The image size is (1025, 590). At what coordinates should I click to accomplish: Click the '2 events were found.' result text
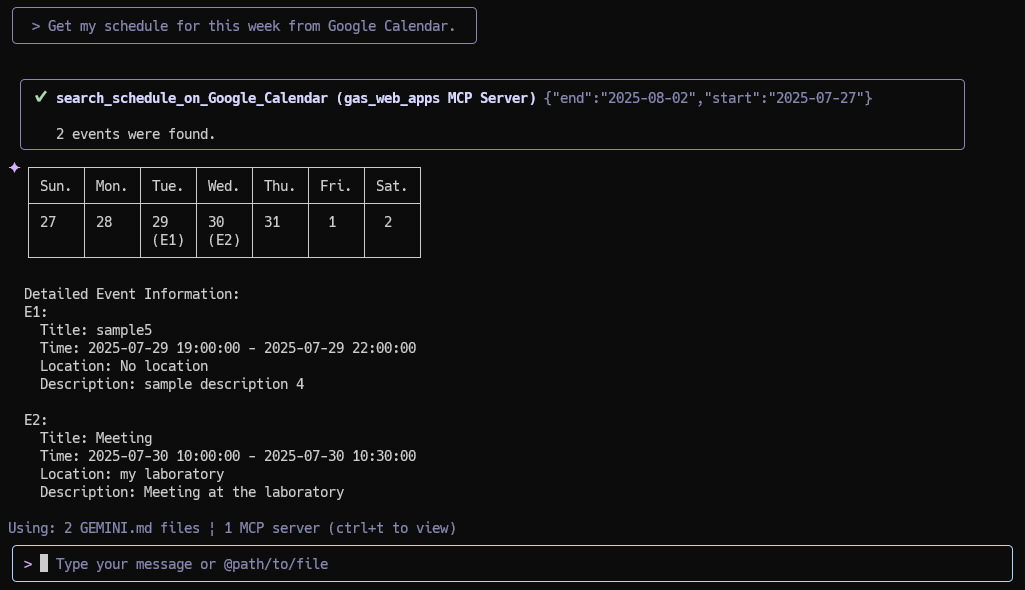point(135,134)
